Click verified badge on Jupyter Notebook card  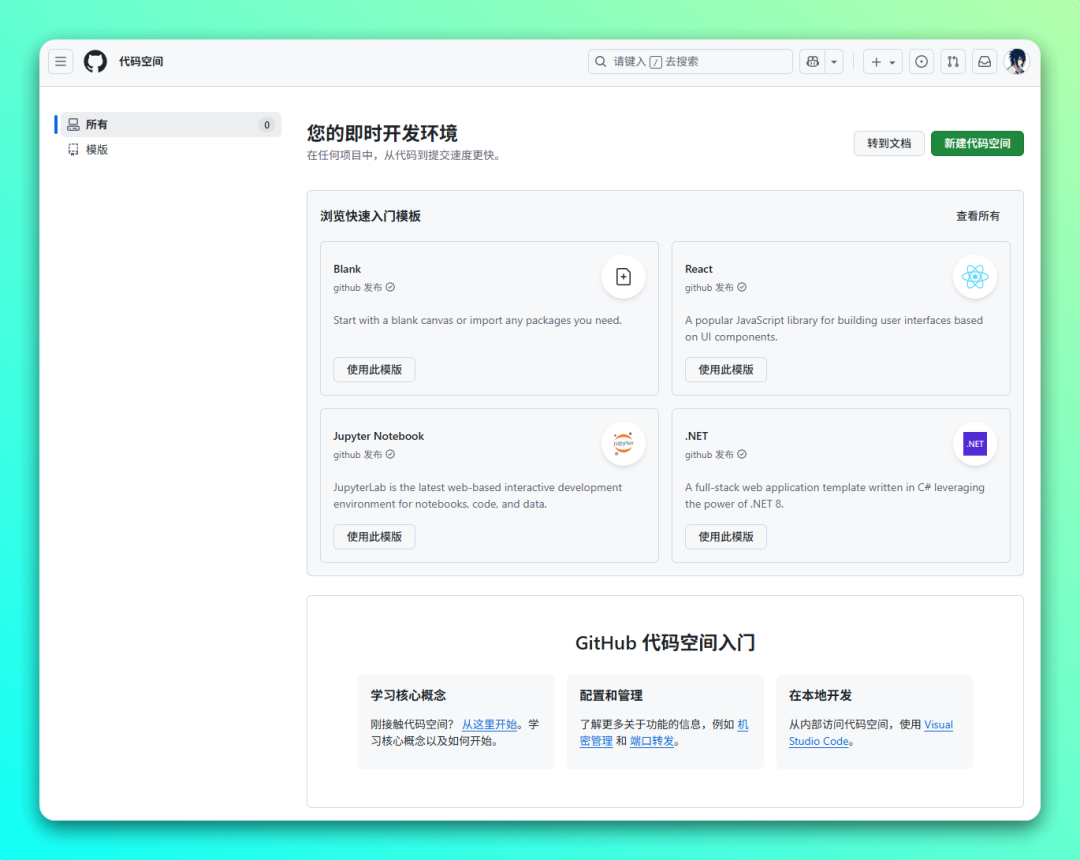point(391,454)
